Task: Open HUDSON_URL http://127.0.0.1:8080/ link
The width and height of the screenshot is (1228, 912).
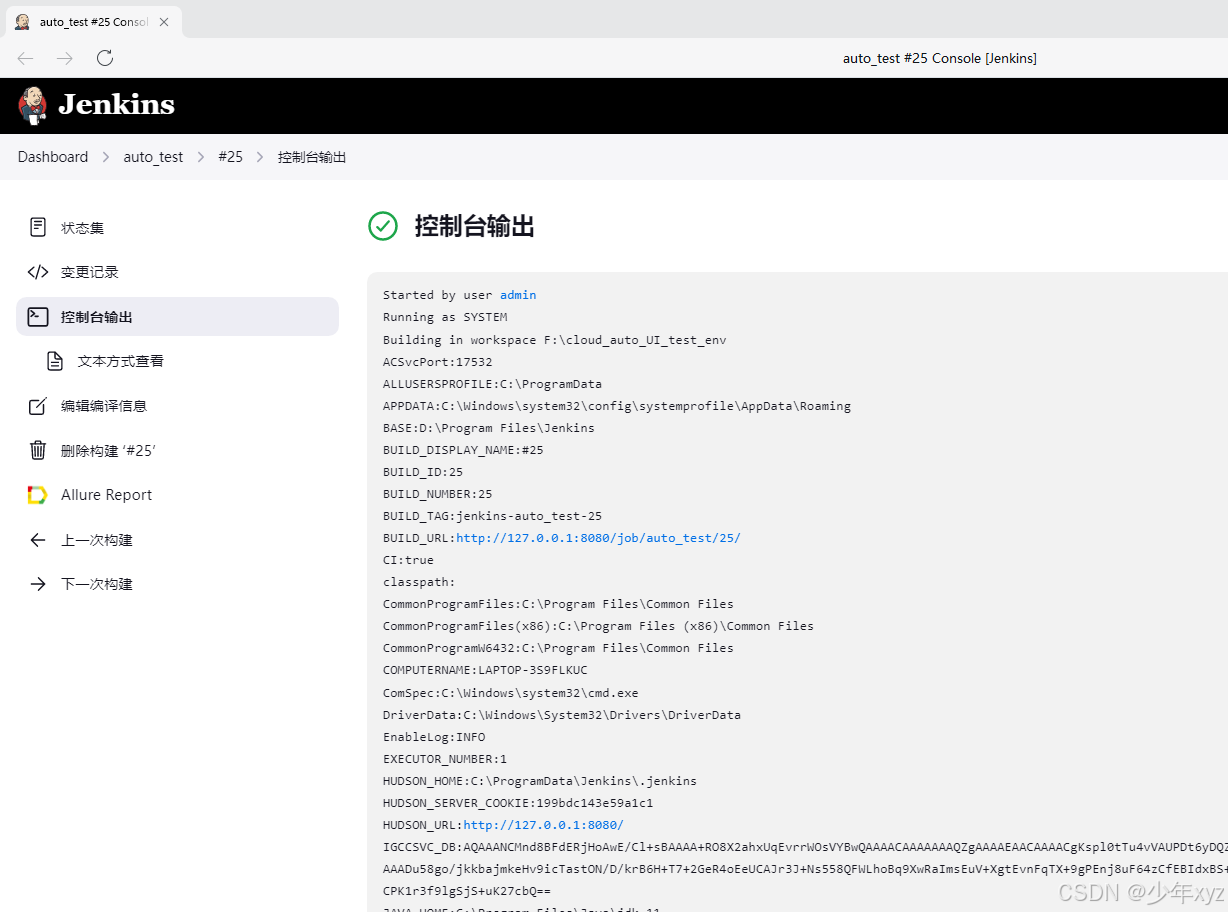Action: point(543,825)
